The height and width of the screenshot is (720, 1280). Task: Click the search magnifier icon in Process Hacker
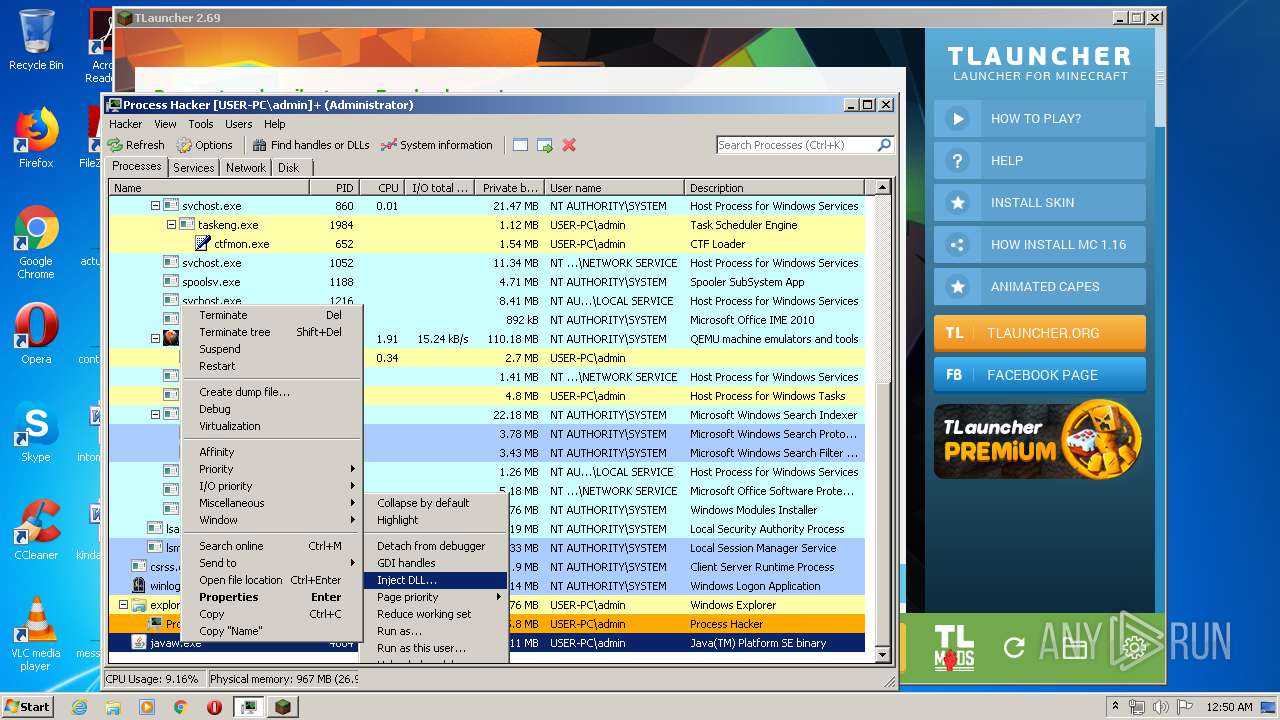click(884, 145)
